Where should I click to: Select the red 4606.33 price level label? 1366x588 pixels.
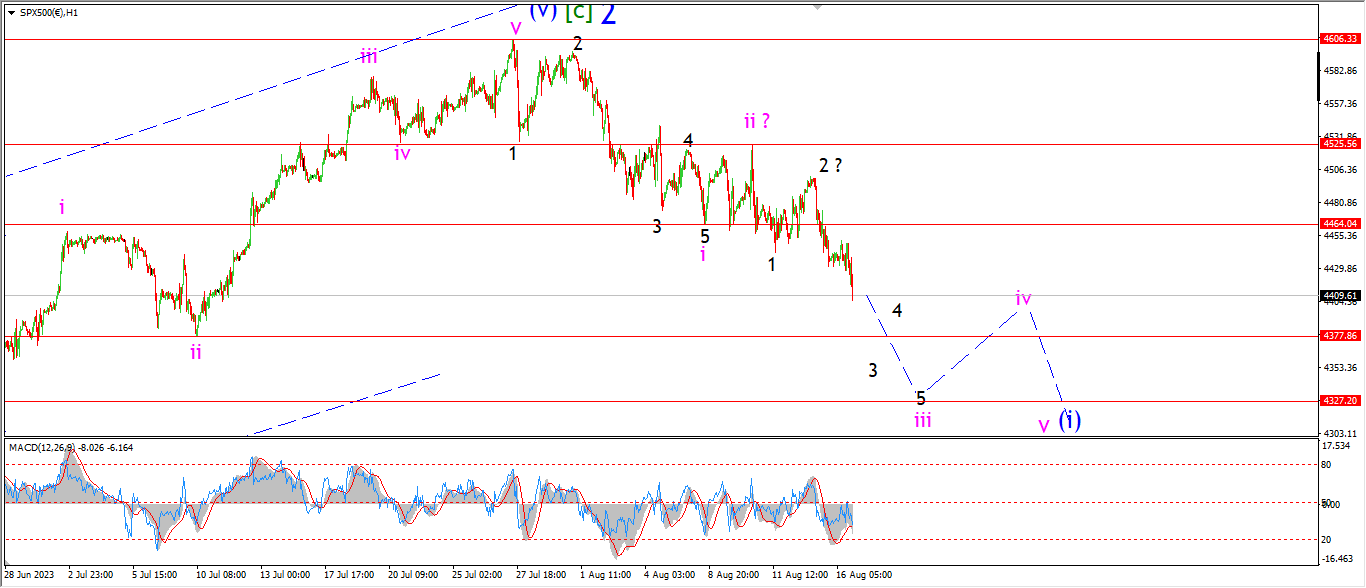point(1341,39)
